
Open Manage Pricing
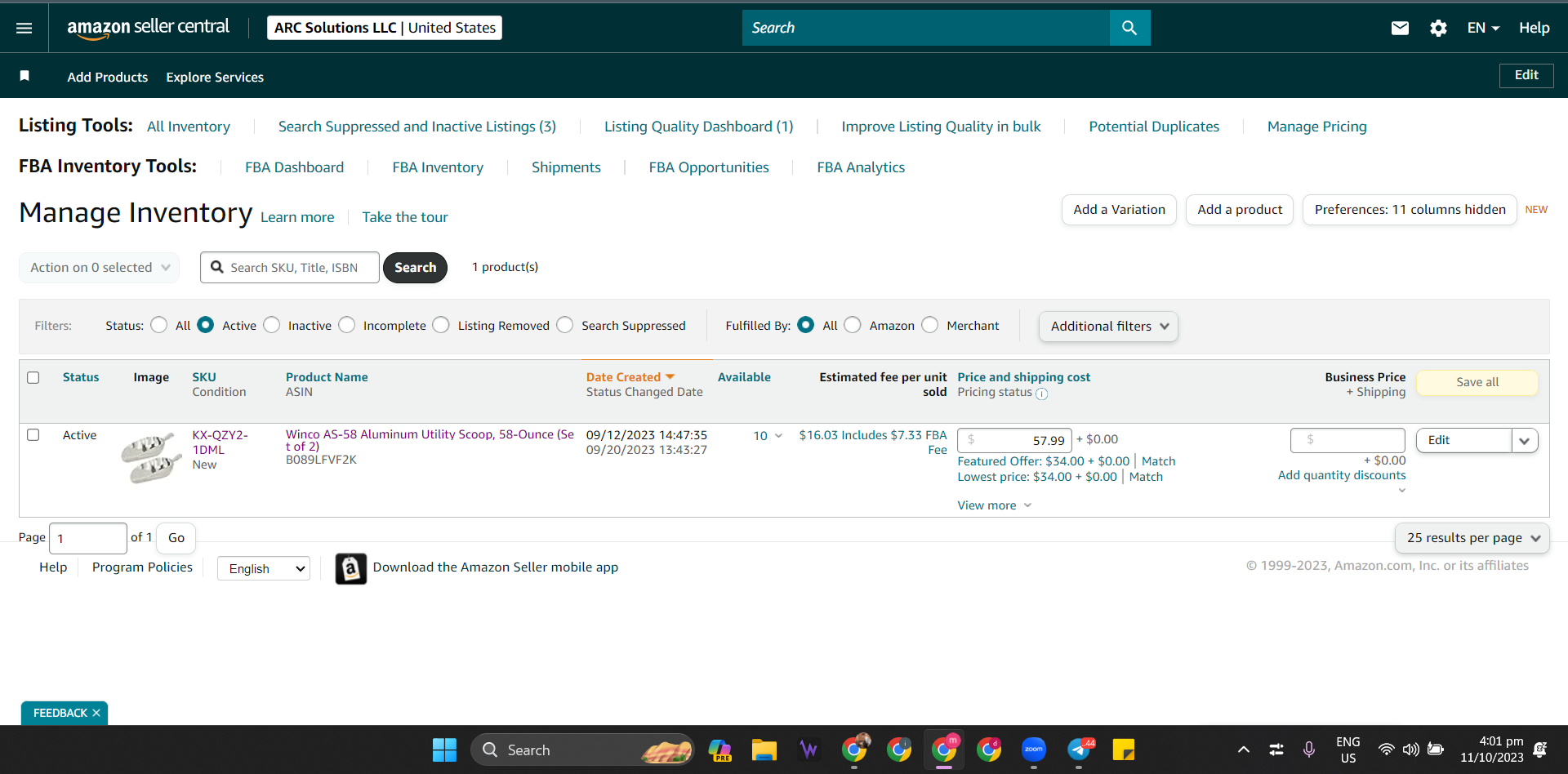pos(1317,127)
